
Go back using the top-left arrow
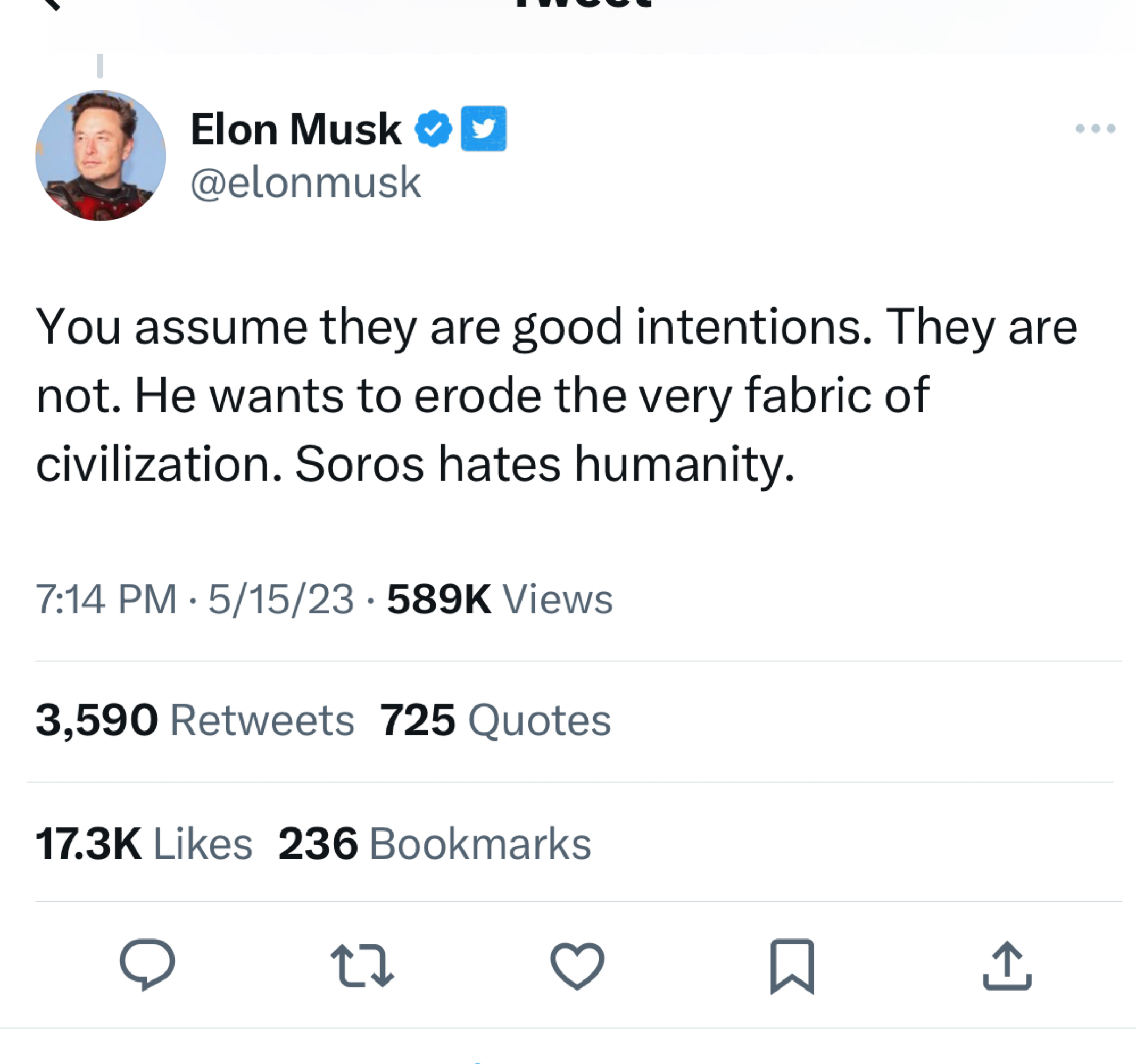[51, 5]
